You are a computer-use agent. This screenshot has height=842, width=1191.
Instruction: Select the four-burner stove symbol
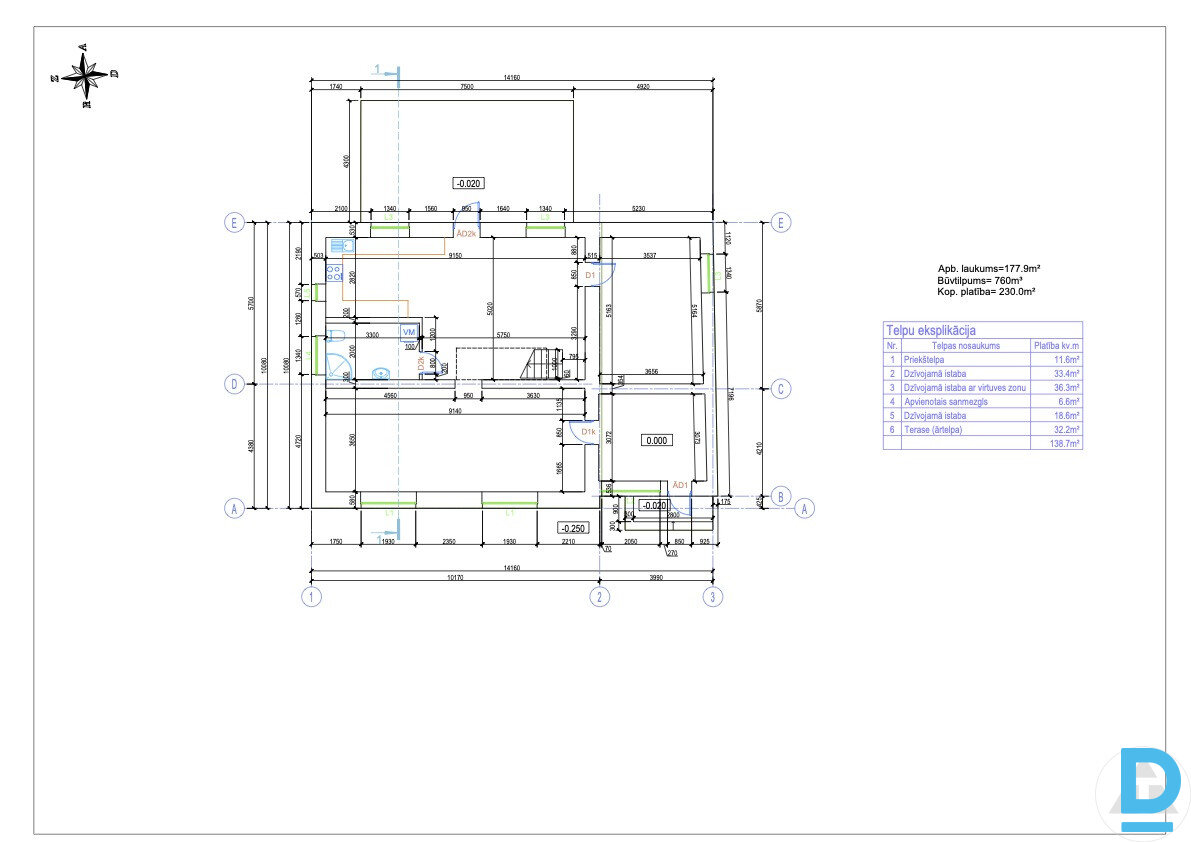(x=334, y=276)
